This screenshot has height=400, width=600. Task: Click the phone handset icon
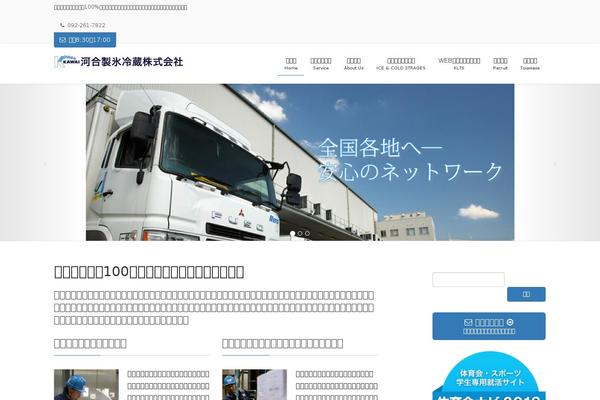click(x=62, y=25)
